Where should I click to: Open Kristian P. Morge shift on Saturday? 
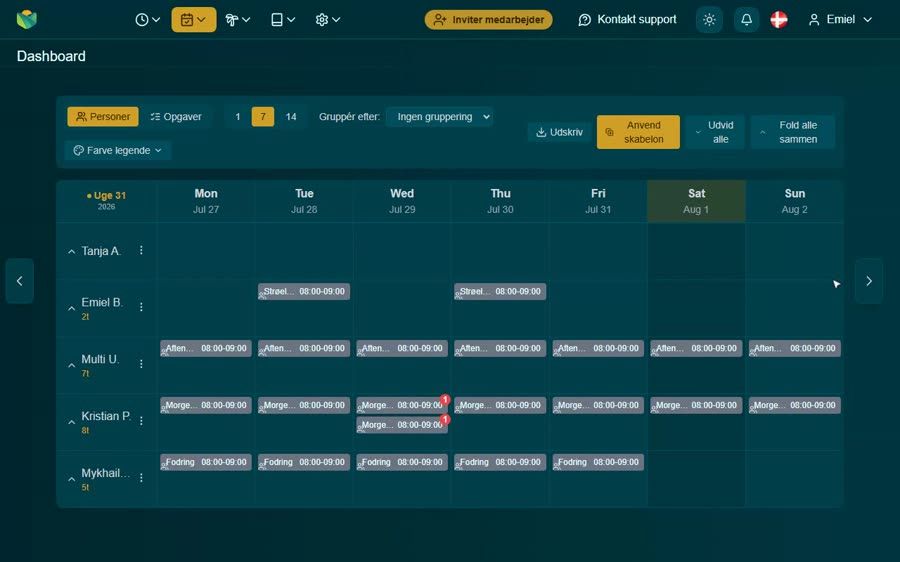tap(696, 405)
